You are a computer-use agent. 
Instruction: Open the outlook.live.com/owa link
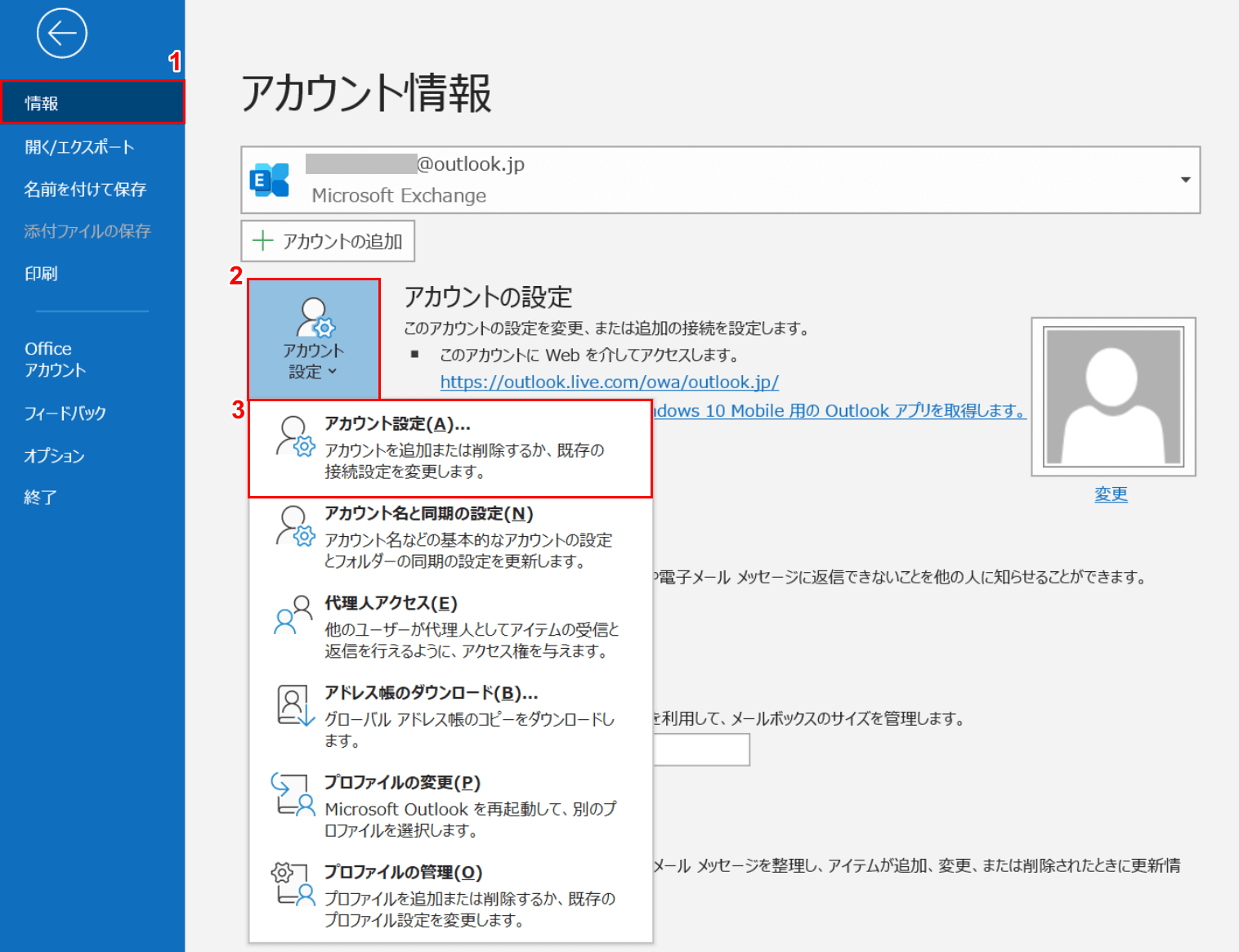(609, 382)
